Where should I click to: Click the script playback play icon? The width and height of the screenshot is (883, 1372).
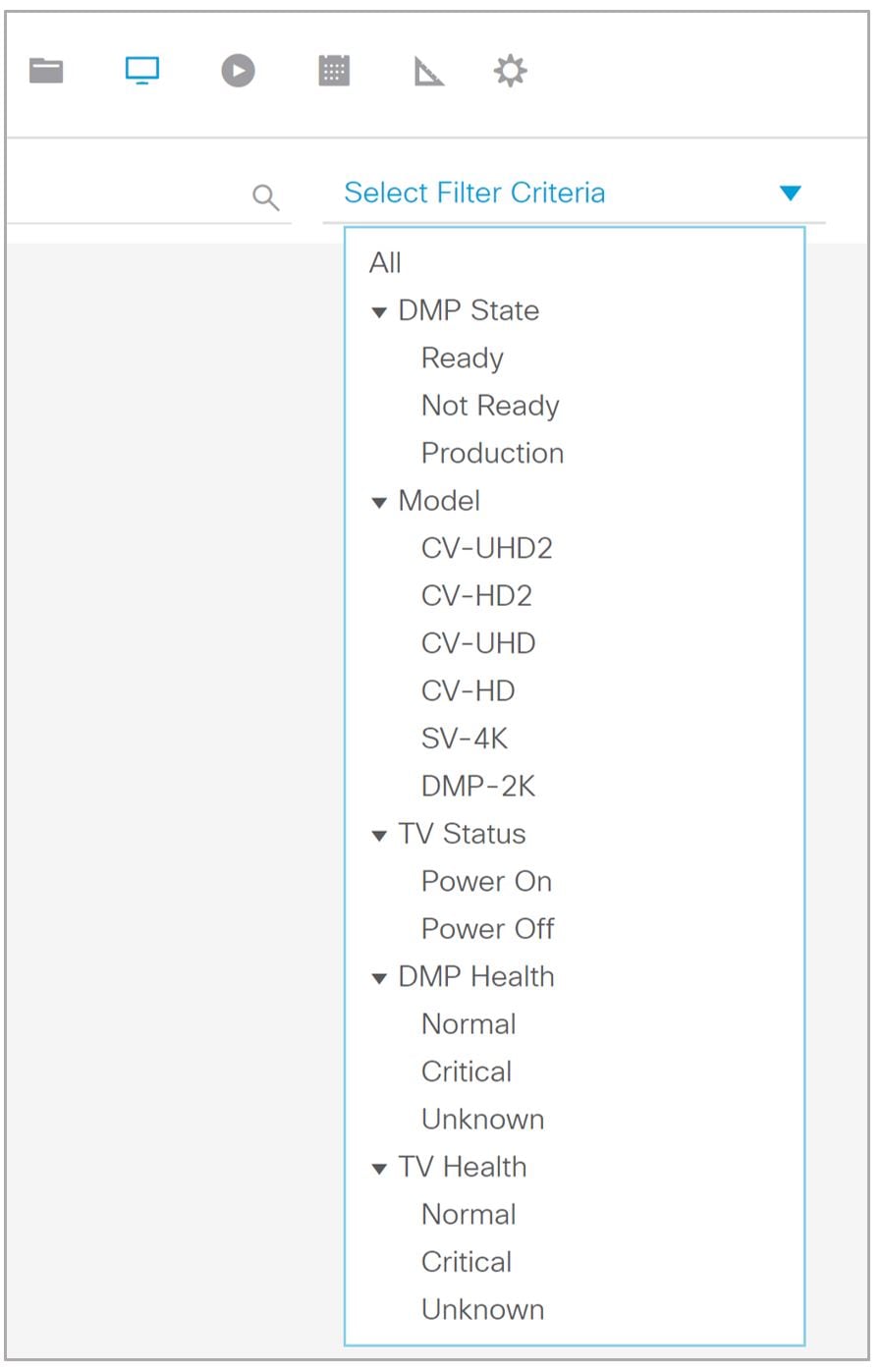tap(236, 70)
